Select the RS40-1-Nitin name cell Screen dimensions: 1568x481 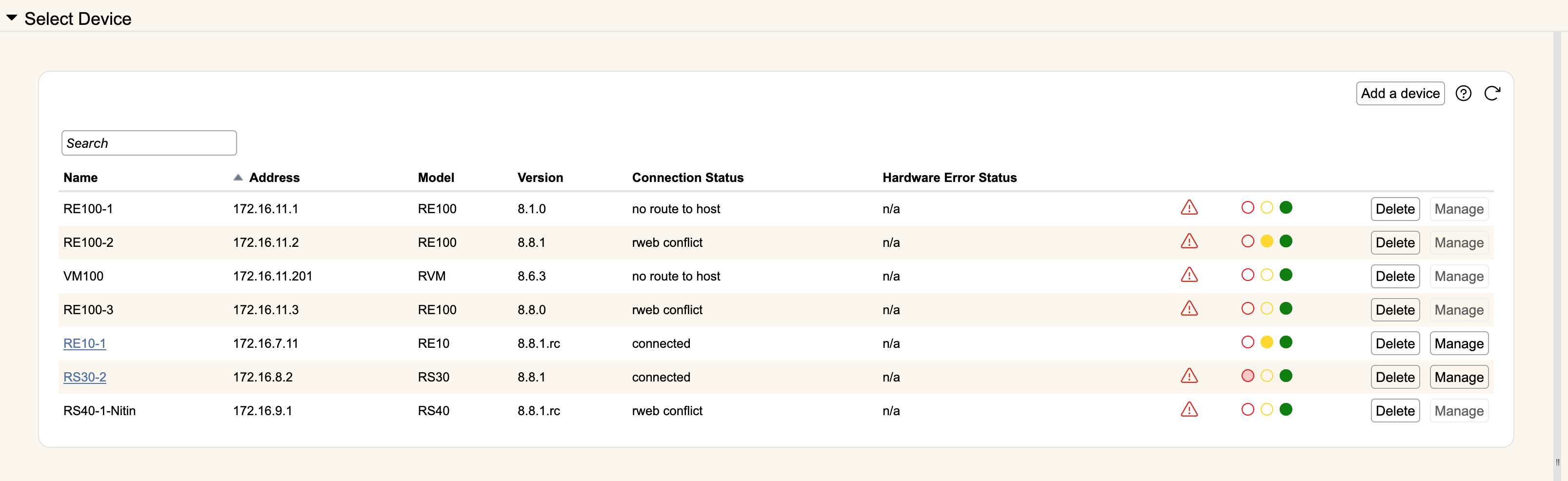coord(99,410)
